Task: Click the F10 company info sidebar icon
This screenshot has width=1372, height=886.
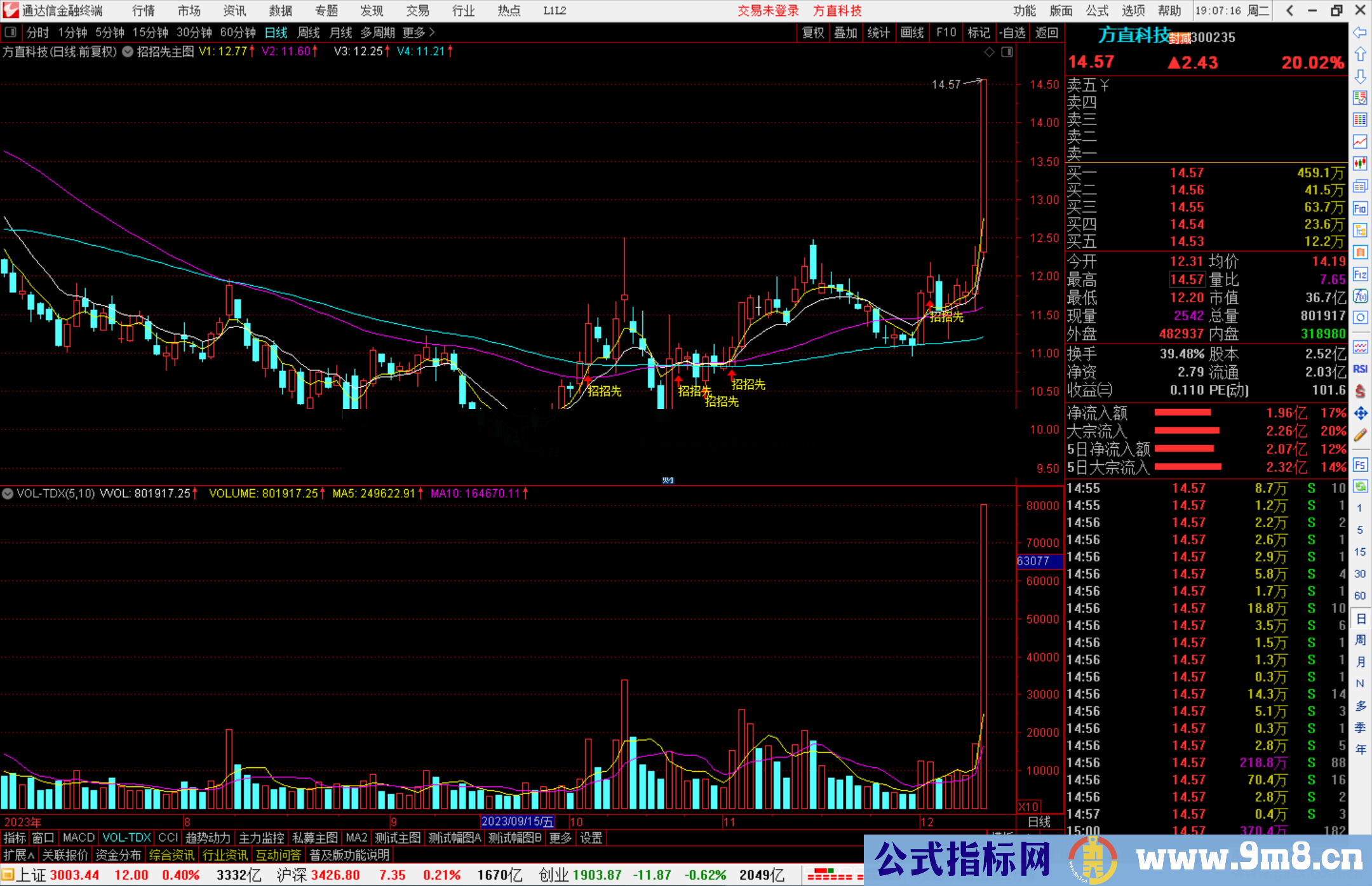Action: pyautogui.click(x=1360, y=208)
